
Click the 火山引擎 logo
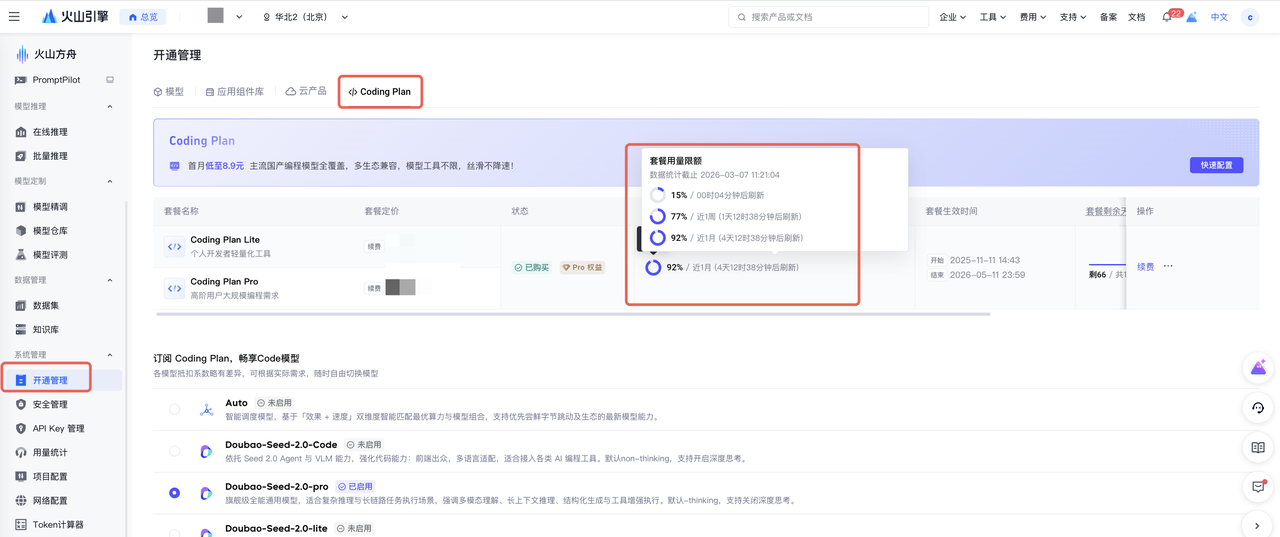click(75, 17)
